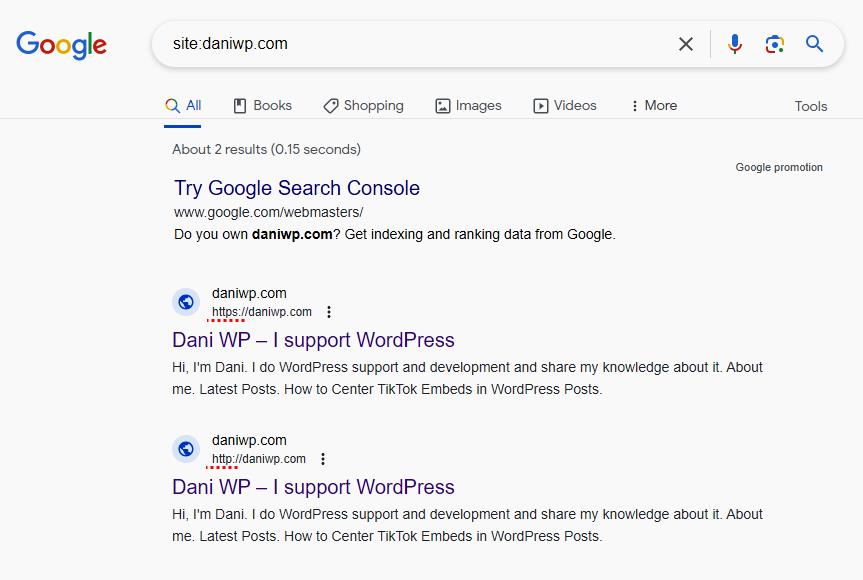This screenshot has height=580, width=863.
Task: Open second Dani WP result under http://daniwp.com
Action: click(313, 487)
